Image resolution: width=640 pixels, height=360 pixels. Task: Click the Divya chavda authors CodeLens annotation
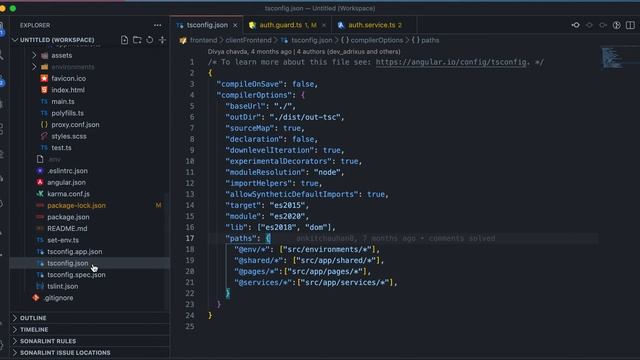point(304,51)
